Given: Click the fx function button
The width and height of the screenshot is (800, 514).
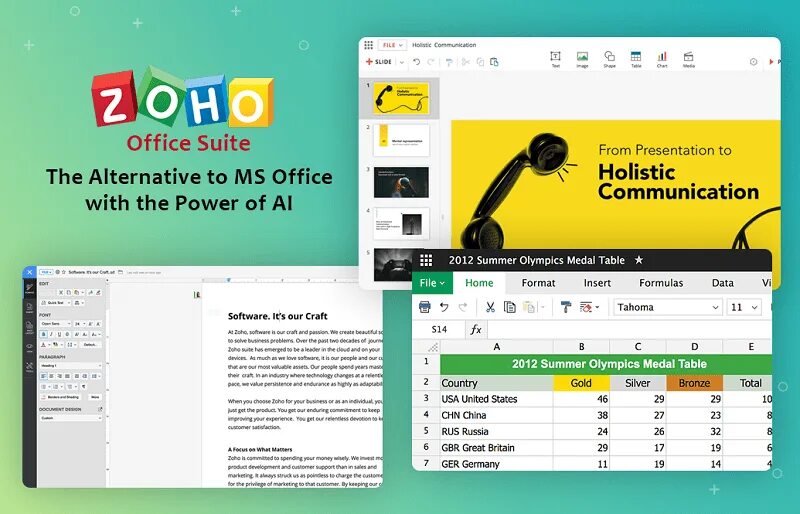Looking at the screenshot, I should point(476,330).
